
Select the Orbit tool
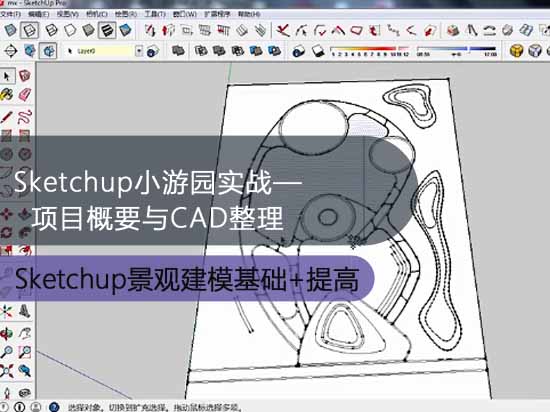click(x=7, y=333)
